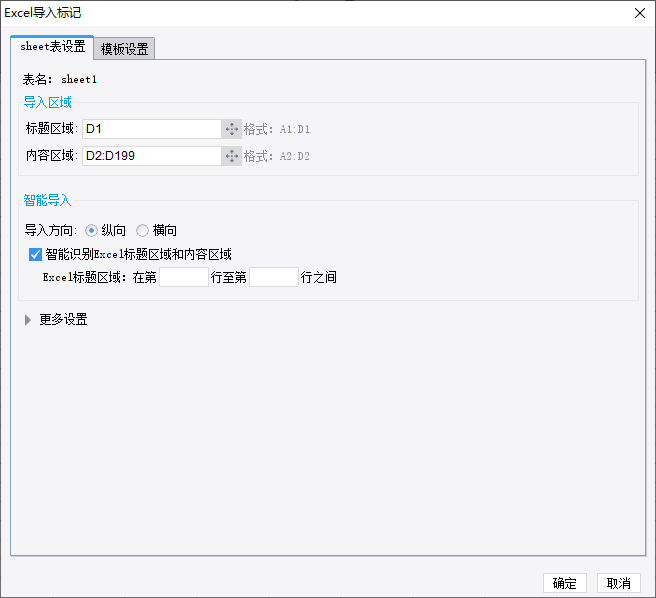Confirm with 确定 button
The width and height of the screenshot is (656, 598).
point(565,583)
